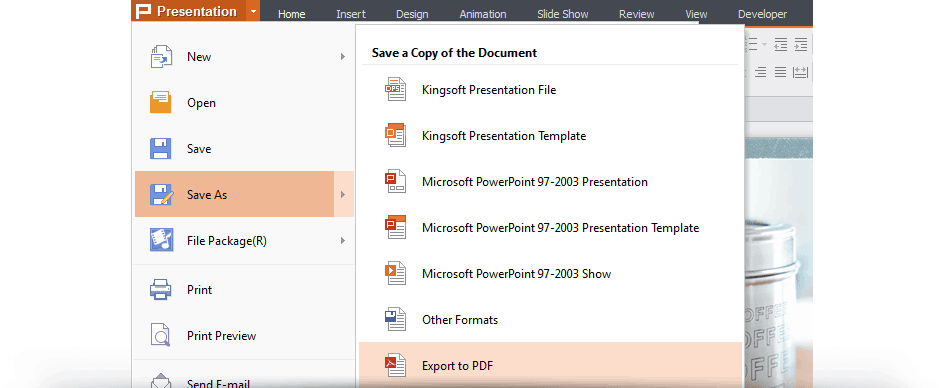Open the Slide Show tab

[x=563, y=14]
